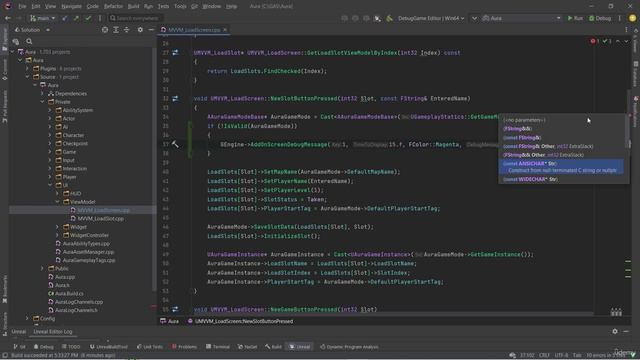This screenshot has height=360, width=640.
Task: Open the Navigate menu
Action: (71, 6)
